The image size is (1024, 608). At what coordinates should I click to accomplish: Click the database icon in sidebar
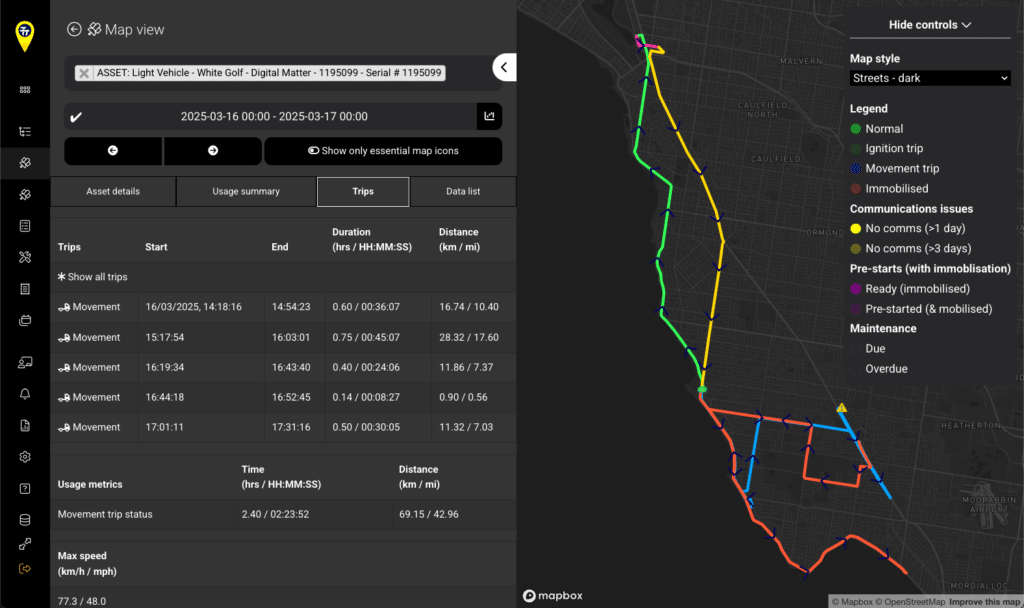(25, 519)
